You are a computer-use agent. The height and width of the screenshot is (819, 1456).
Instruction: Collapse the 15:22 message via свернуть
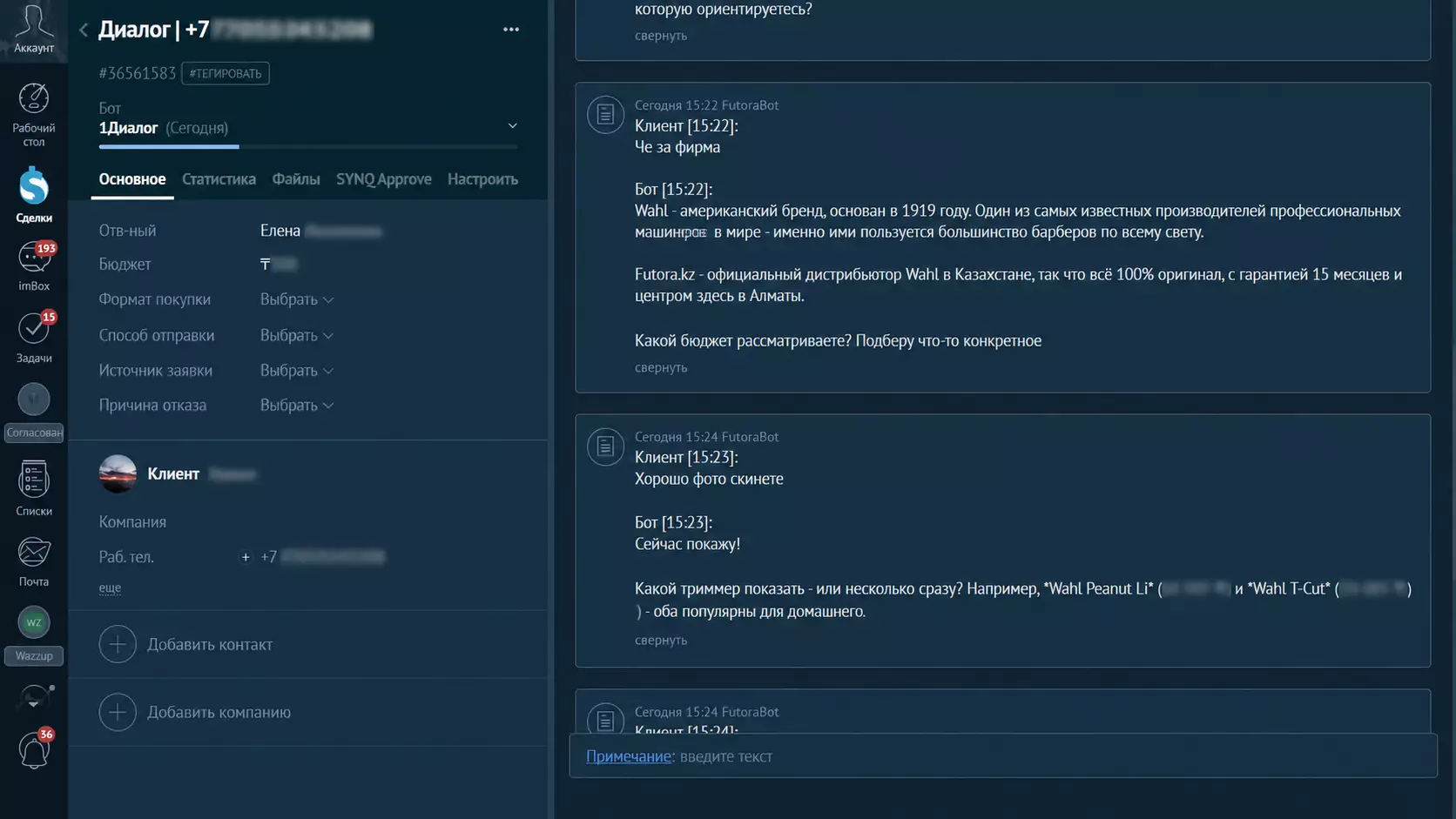(x=661, y=367)
